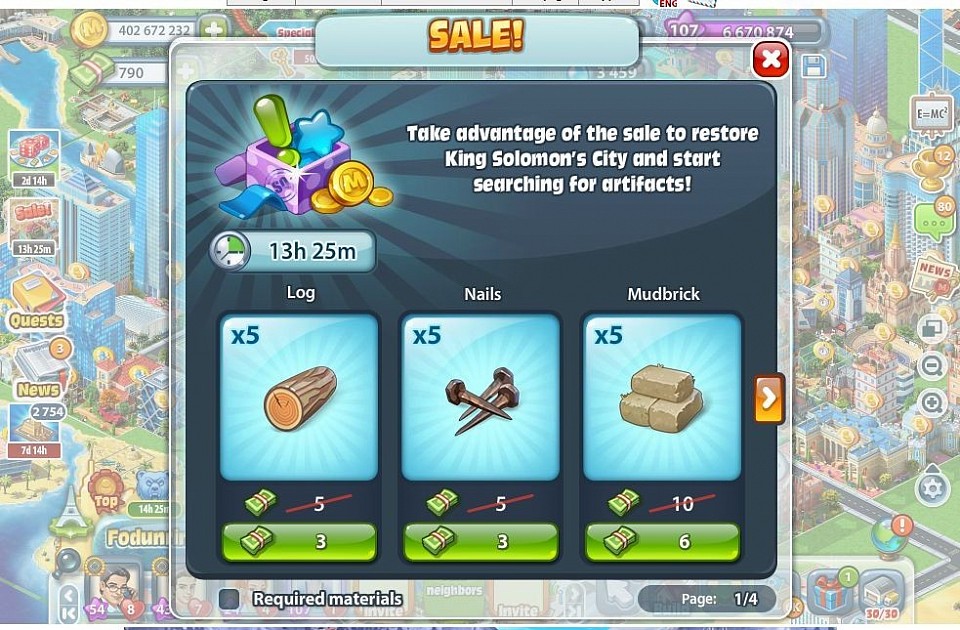Go to next sale page arrow
960x630 pixels.
click(x=769, y=399)
